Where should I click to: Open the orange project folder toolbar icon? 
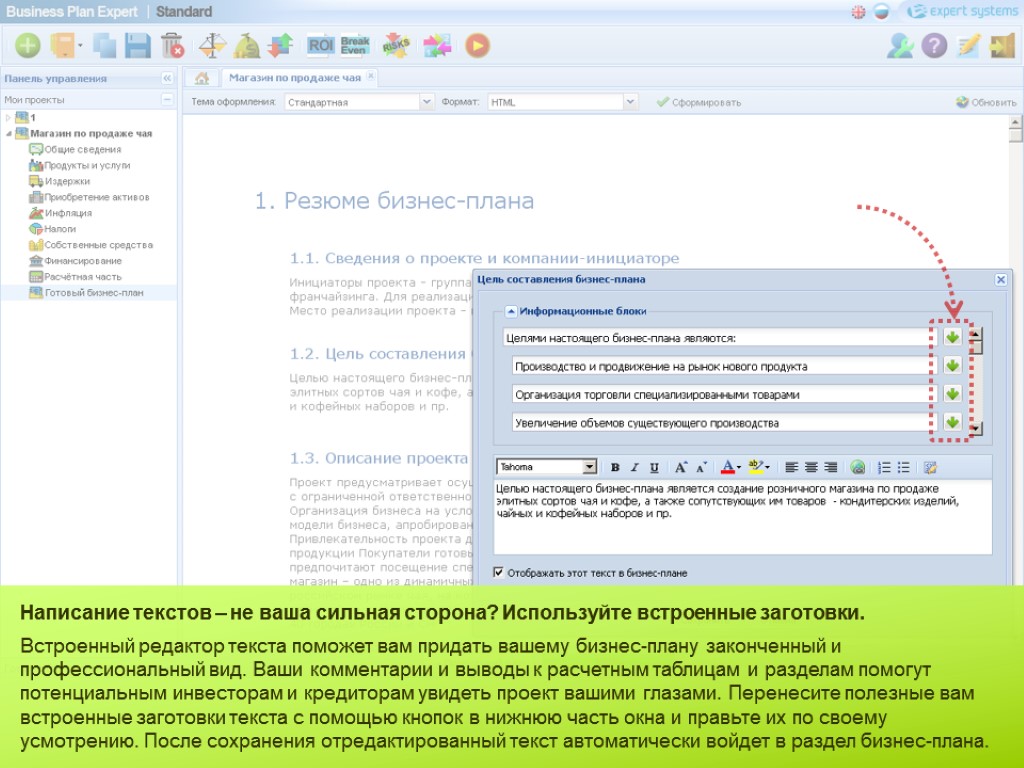[64, 46]
